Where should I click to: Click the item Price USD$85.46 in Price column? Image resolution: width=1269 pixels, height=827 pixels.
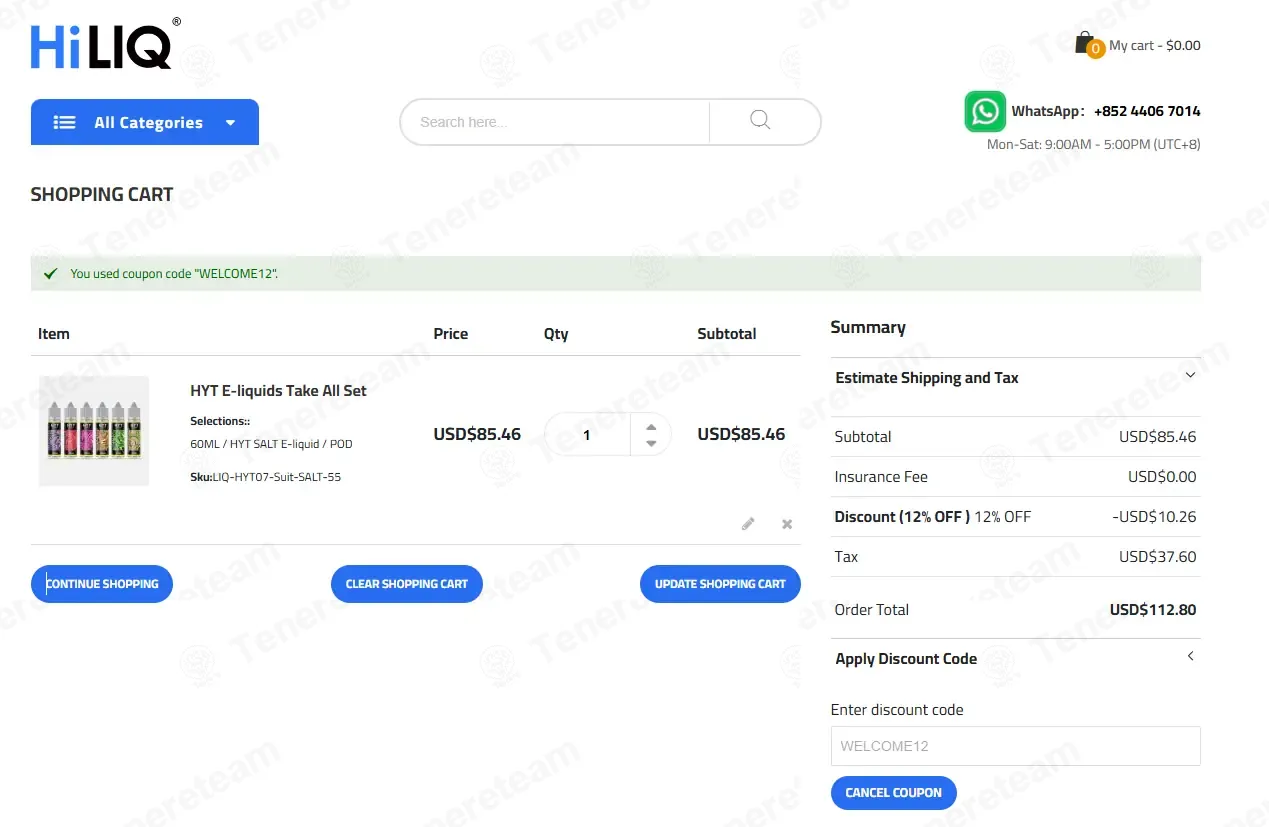click(x=477, y=434)
